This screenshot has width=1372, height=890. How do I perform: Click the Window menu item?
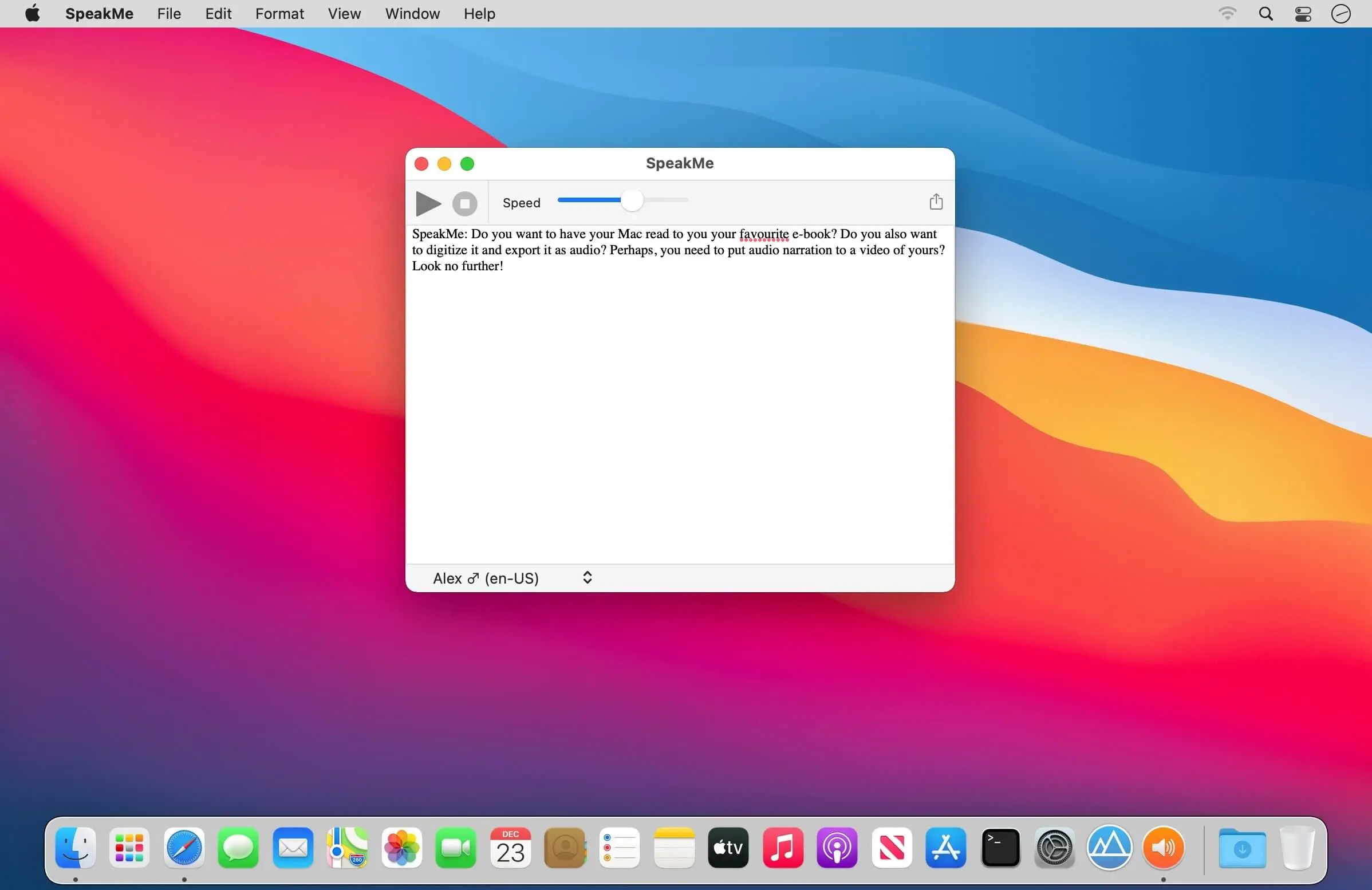point(412,14)
